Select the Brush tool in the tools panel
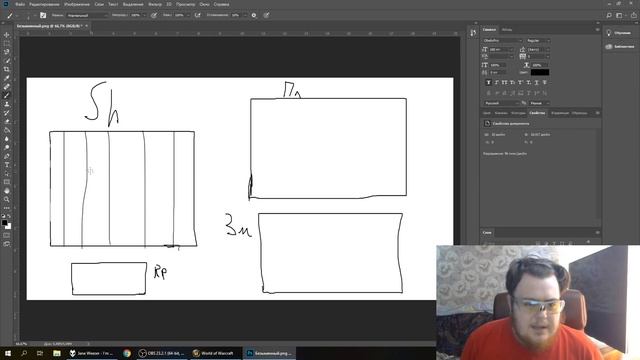 coord(7,95)
